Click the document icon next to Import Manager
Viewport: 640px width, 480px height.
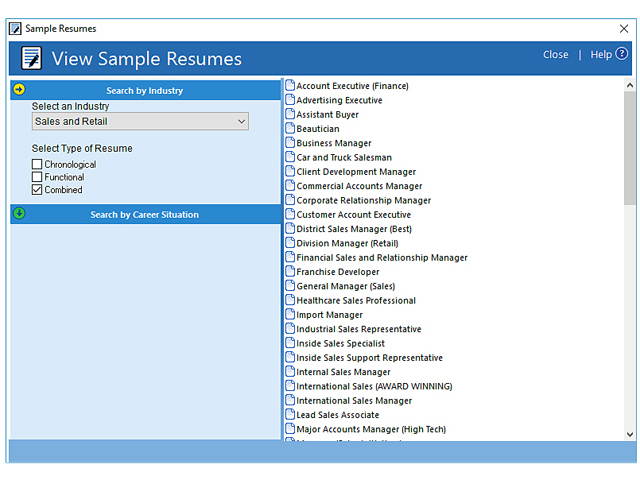pyautogui.click(x=290, y=314)
